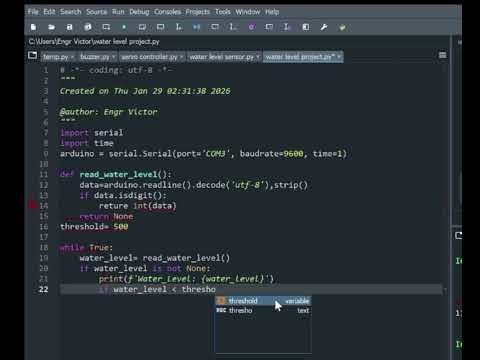This screenshot has height=360, width=480.
Task: Save all files toolbar icon
Action: pyautogui.click(x=88, y=27)
